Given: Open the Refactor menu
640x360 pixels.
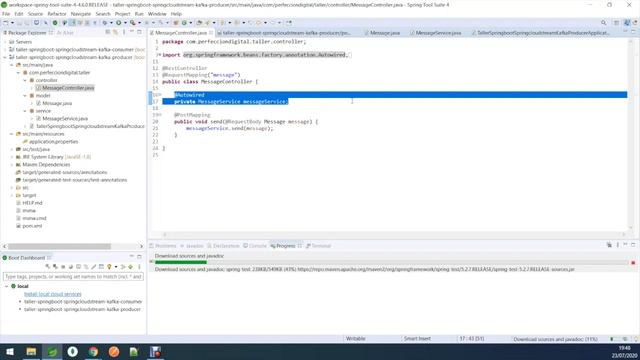Looking at the screenshot, I should click(x=57, y=14).
